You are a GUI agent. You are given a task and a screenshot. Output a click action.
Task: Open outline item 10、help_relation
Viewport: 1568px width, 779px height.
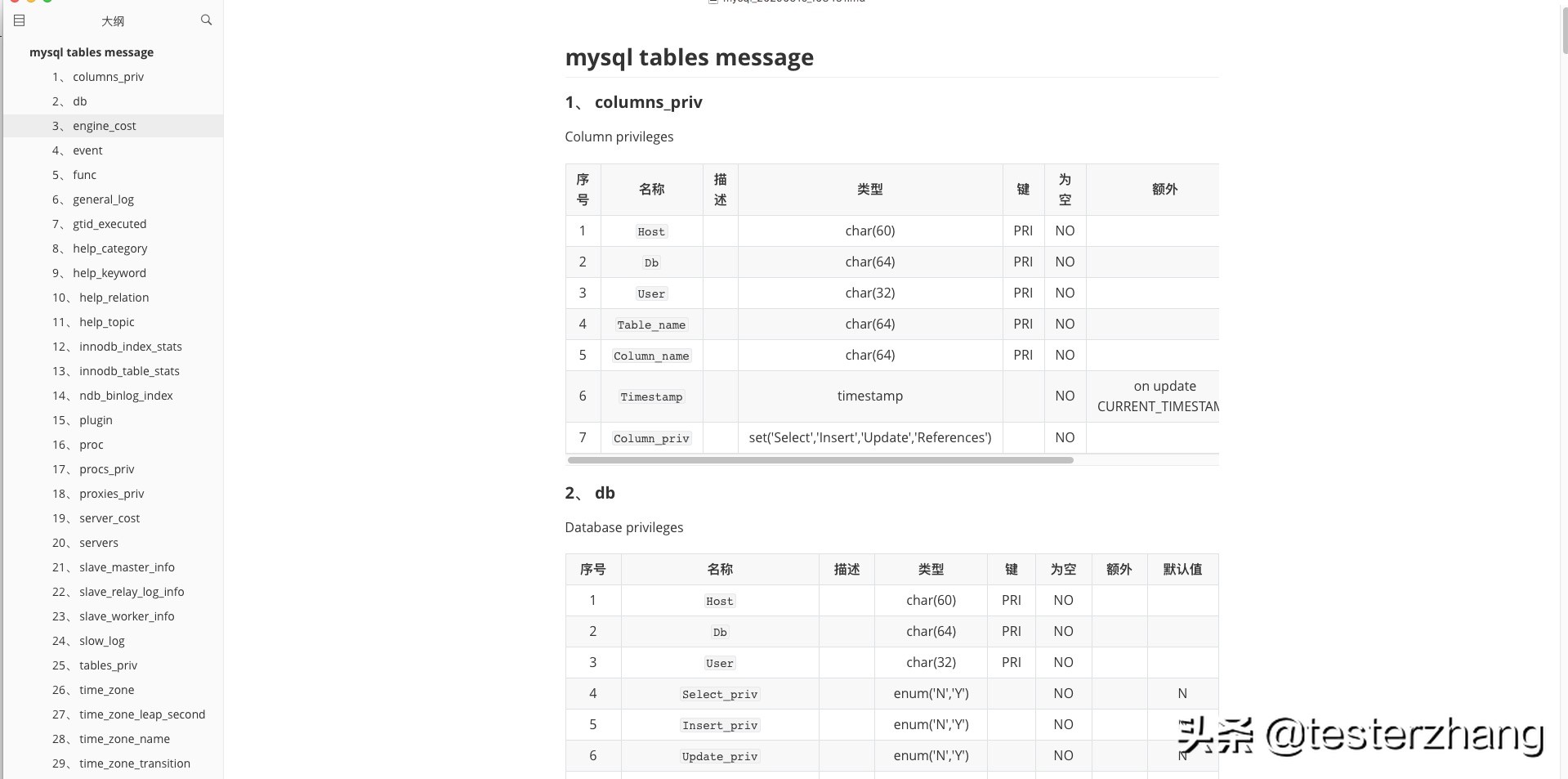[x=101, y=298]
